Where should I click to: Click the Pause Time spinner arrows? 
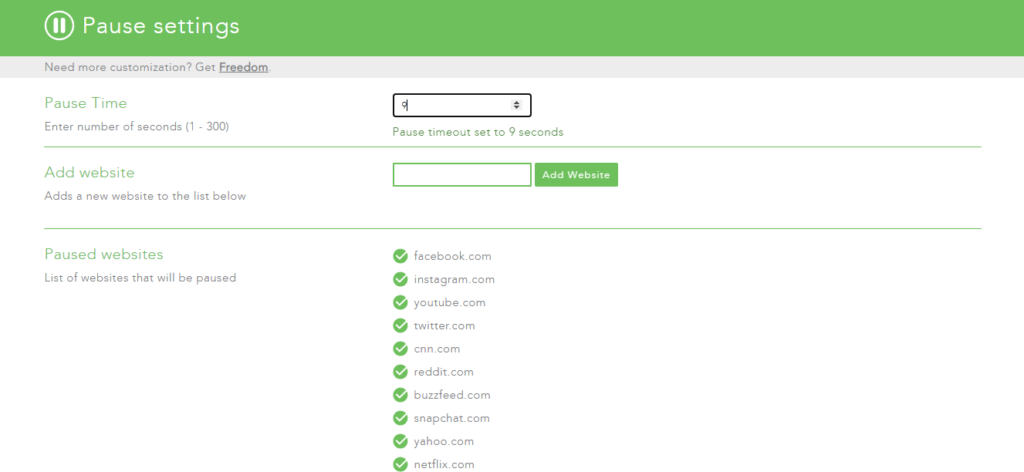pyautogui.click(x=517, y=105)
